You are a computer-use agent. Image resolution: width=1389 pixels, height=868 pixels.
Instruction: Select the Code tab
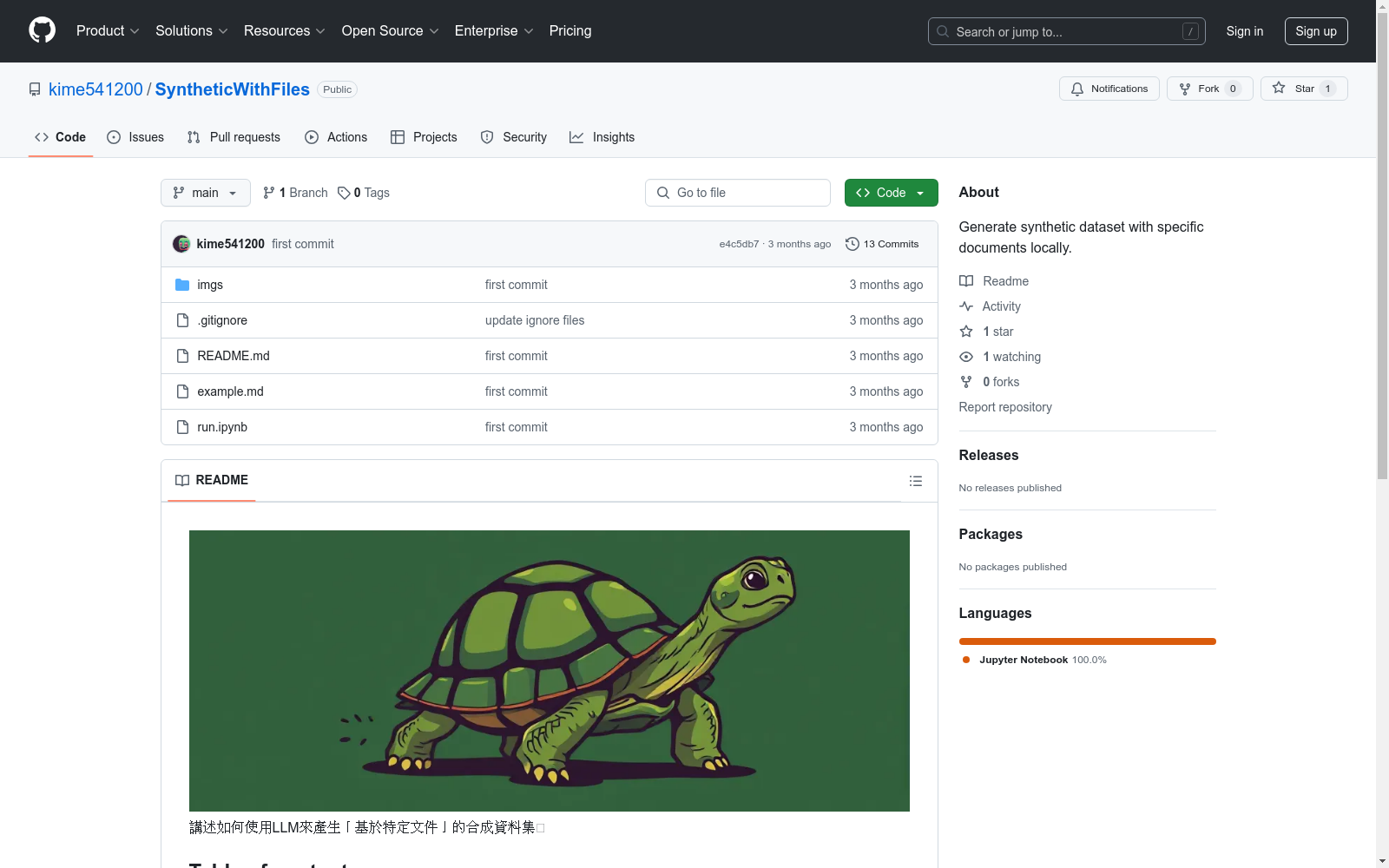click(60, 137)
